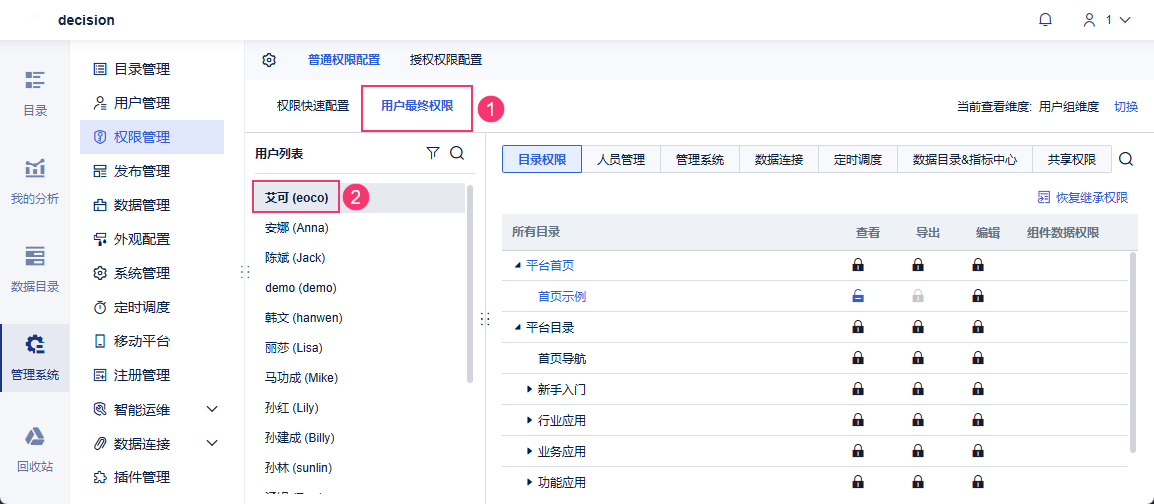
Task: Collapse the 平台目录 tree node
Action: click(x=518, y=327)
